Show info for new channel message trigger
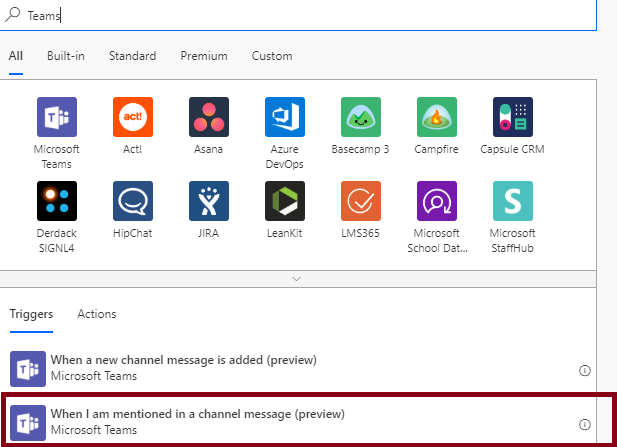This screenshot has height=447, width=617. point(584,370)
